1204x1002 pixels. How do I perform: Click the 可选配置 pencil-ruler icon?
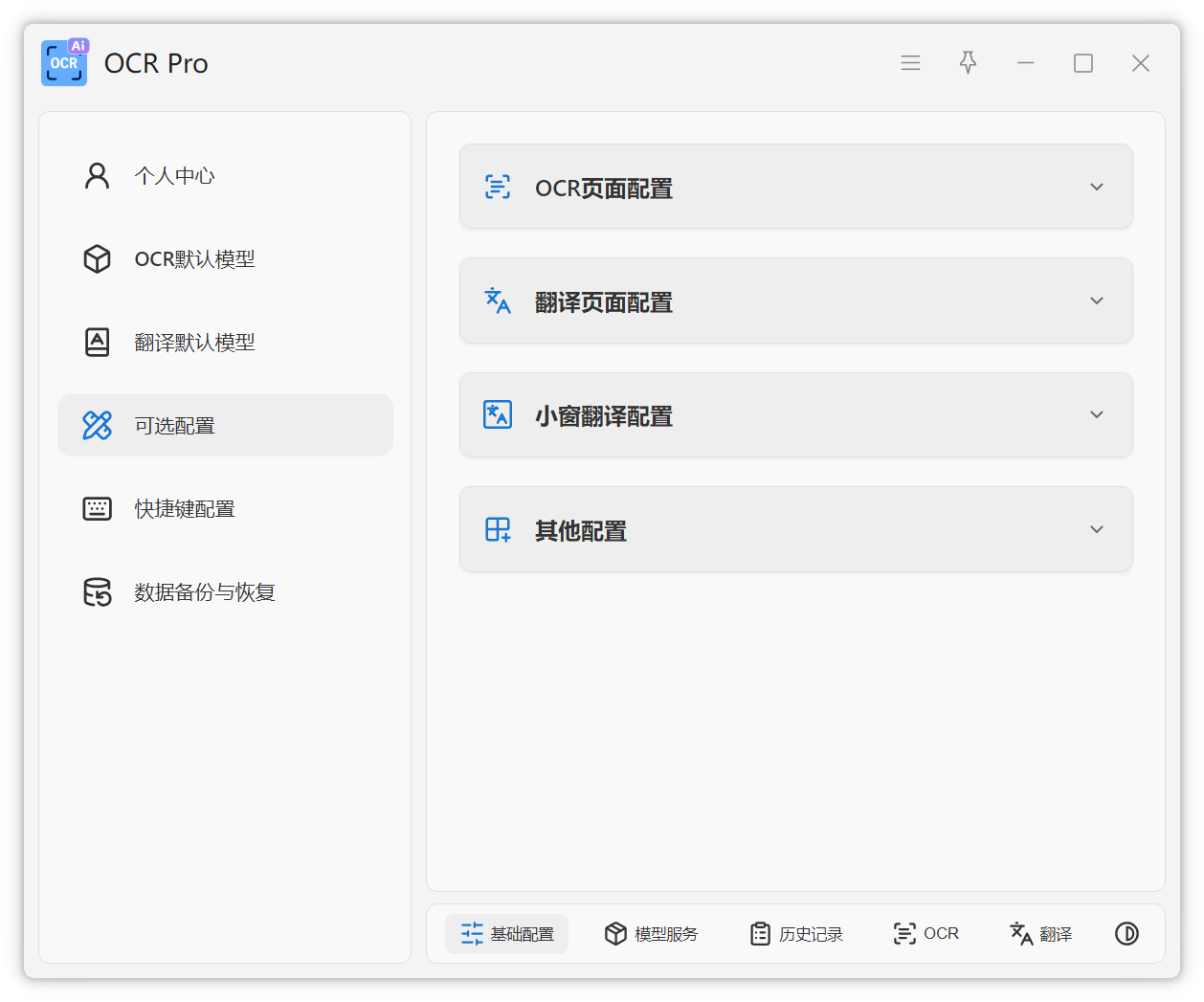click(x=98, y=426)
